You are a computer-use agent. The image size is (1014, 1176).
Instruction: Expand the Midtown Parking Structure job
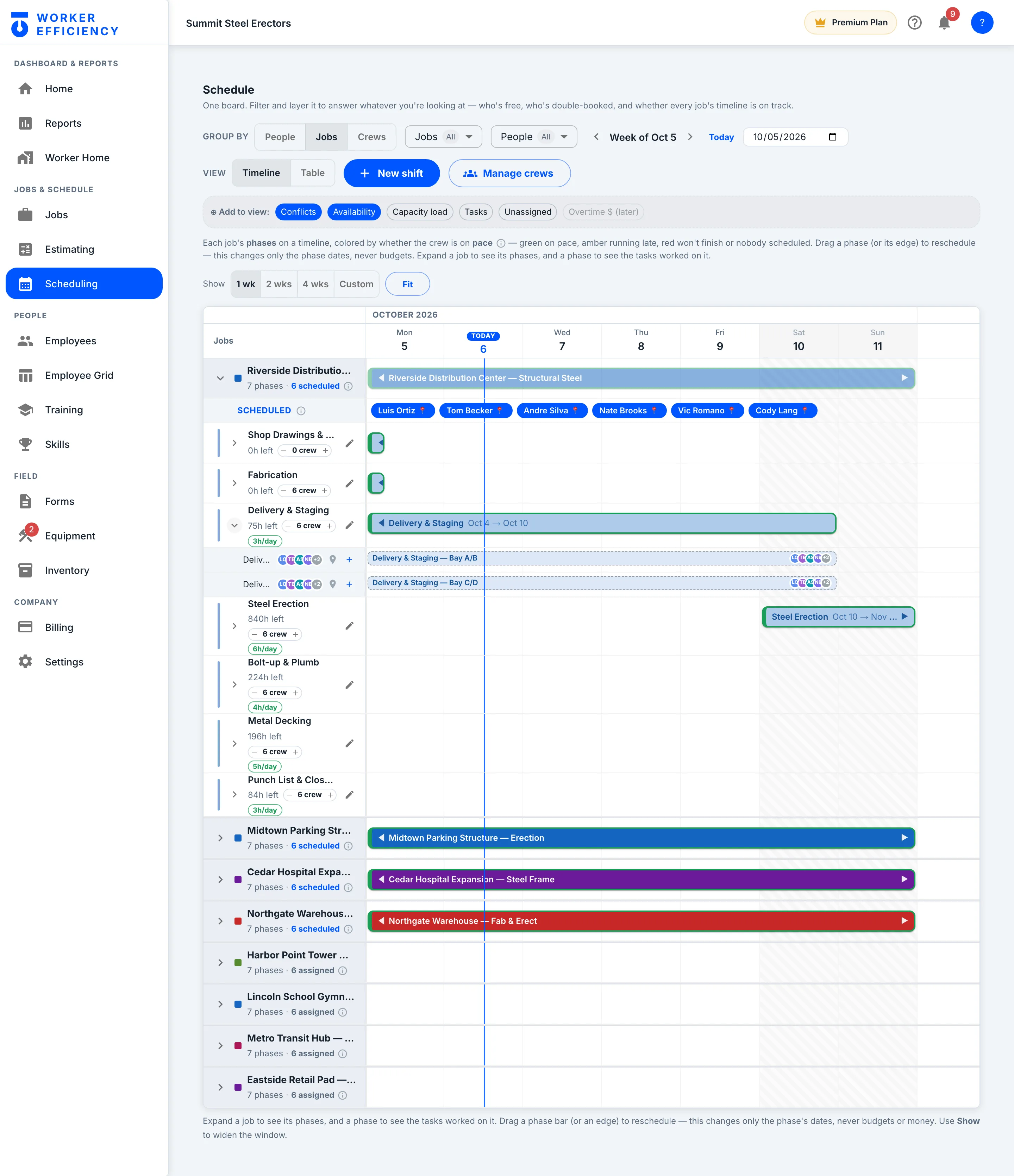pos(220,838)
